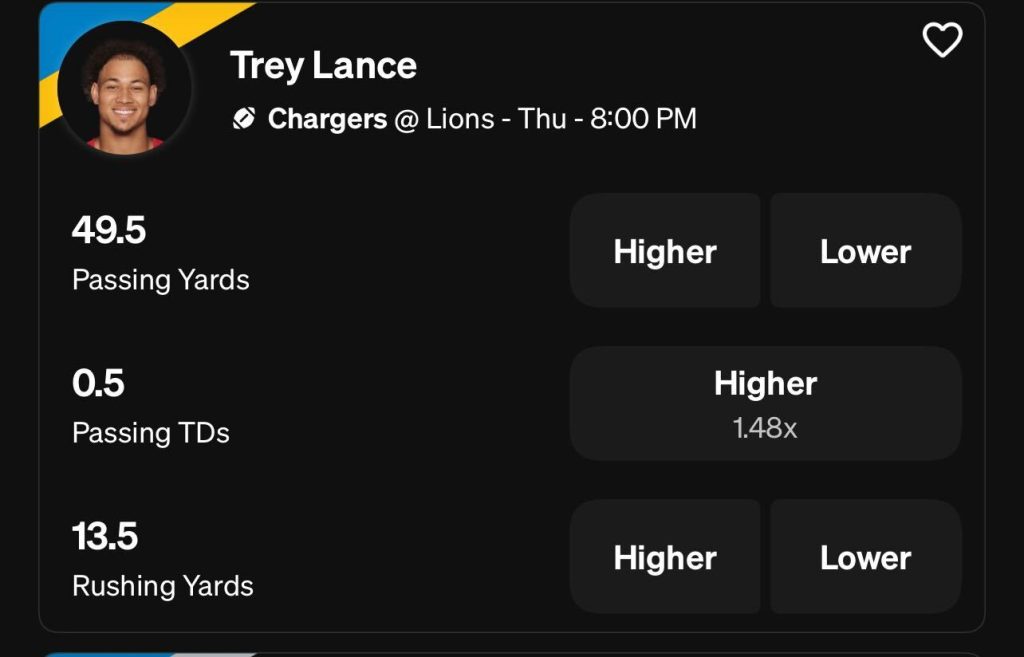Image resolution: width=1024 pixels, height=657 pixels.
Task: Tap the Passing TDs stat label
Action: tap(151, 432)
